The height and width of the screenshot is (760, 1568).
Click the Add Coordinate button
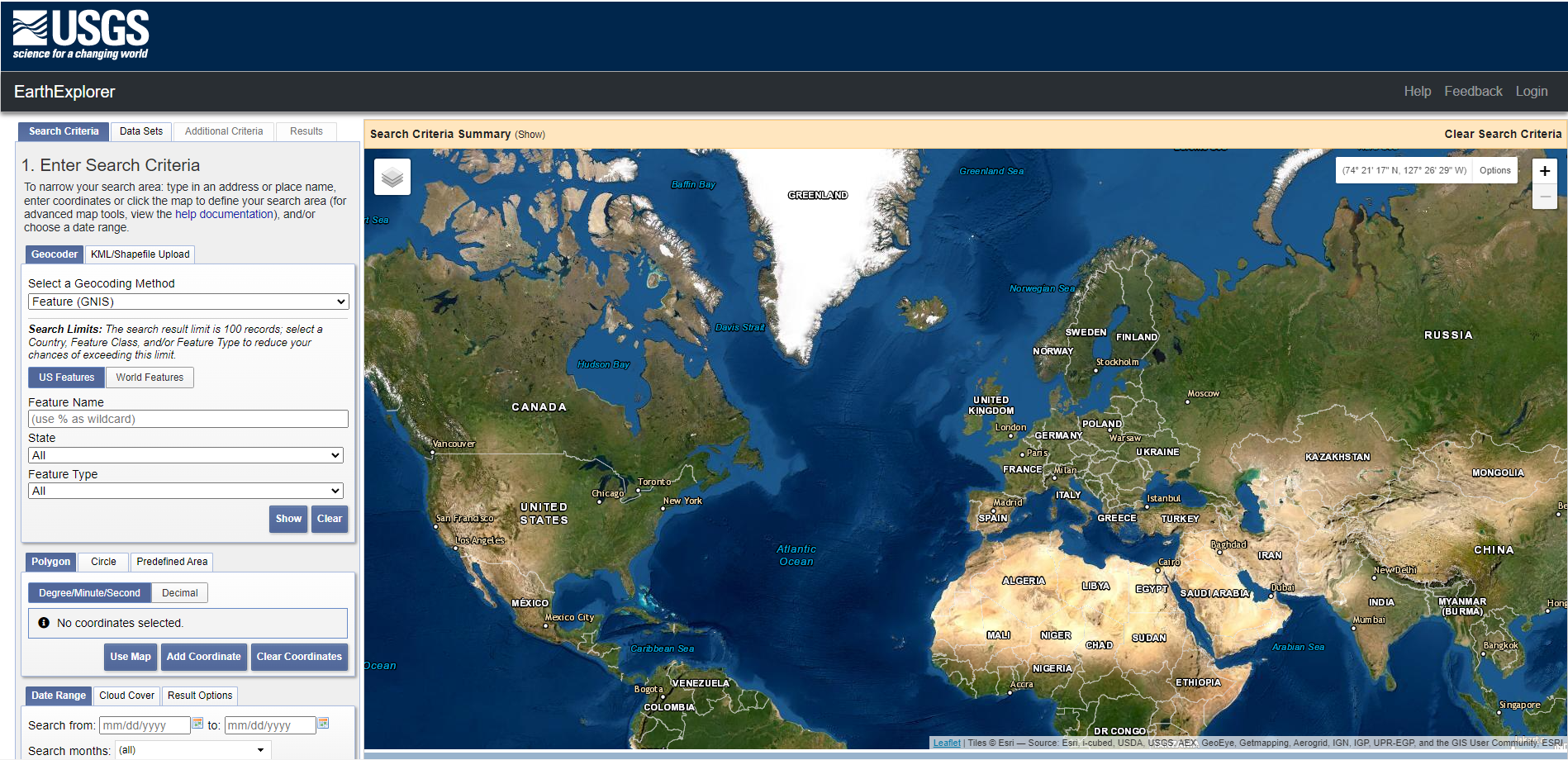(203, 657)
